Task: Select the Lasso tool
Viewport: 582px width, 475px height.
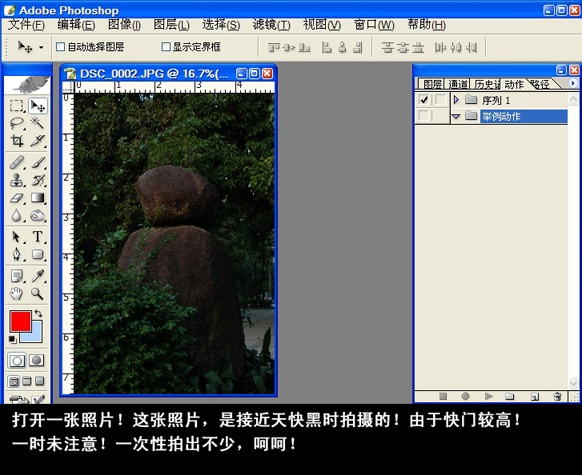Action: [x=17, y=123]
